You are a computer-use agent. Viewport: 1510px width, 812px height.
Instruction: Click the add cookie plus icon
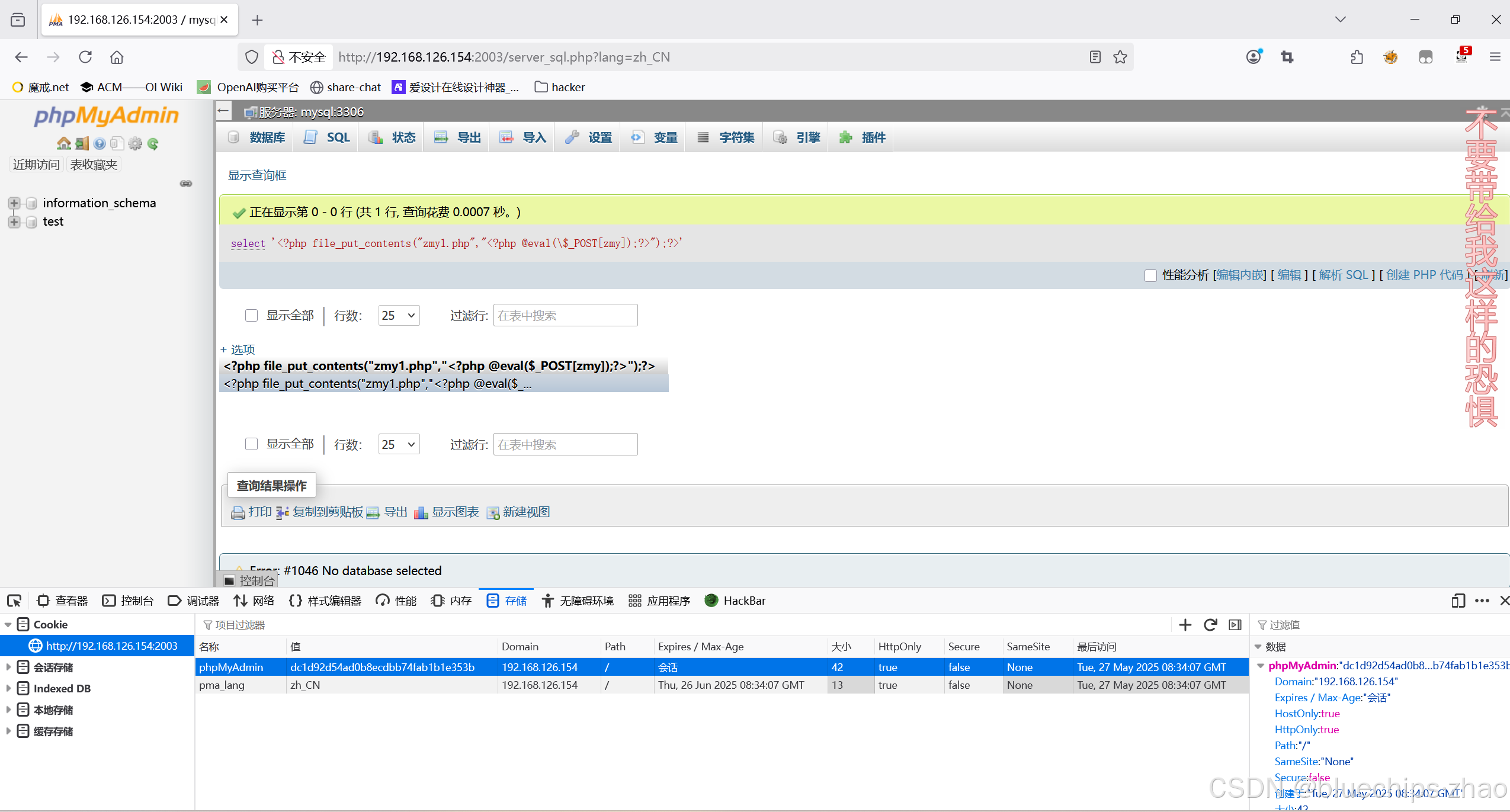click(x=1185, y=625)
